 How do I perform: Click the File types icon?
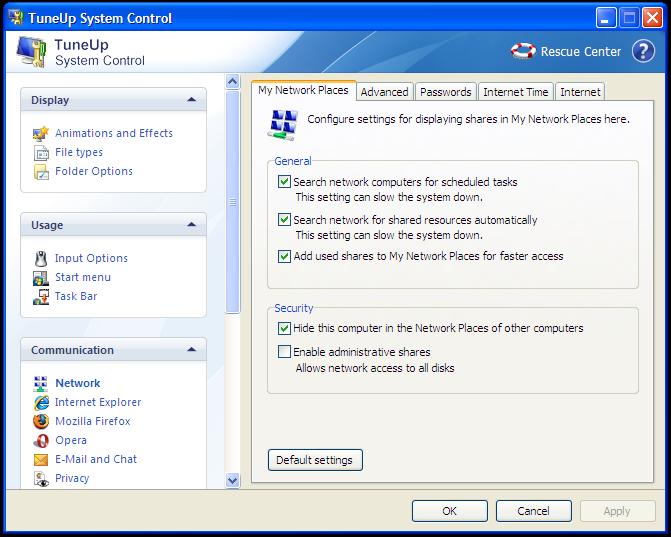[x=41, y=152]
